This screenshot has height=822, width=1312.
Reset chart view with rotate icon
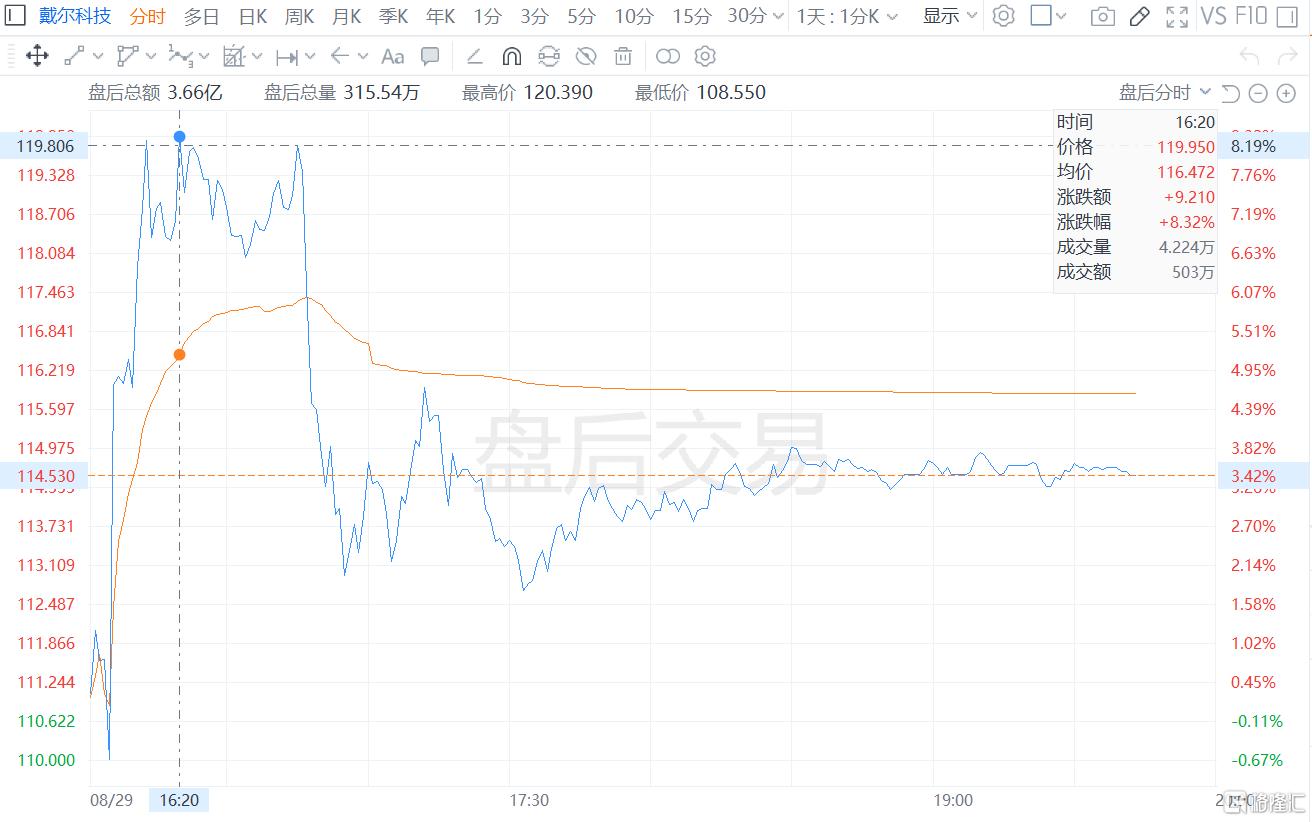coord(1231,93)
